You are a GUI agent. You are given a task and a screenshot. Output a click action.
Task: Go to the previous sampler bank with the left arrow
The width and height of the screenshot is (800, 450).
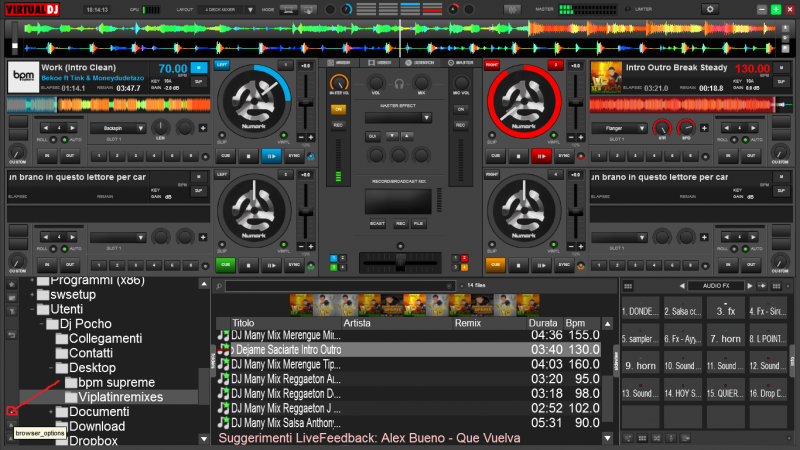pyautogui.click(x=682, y=286)
